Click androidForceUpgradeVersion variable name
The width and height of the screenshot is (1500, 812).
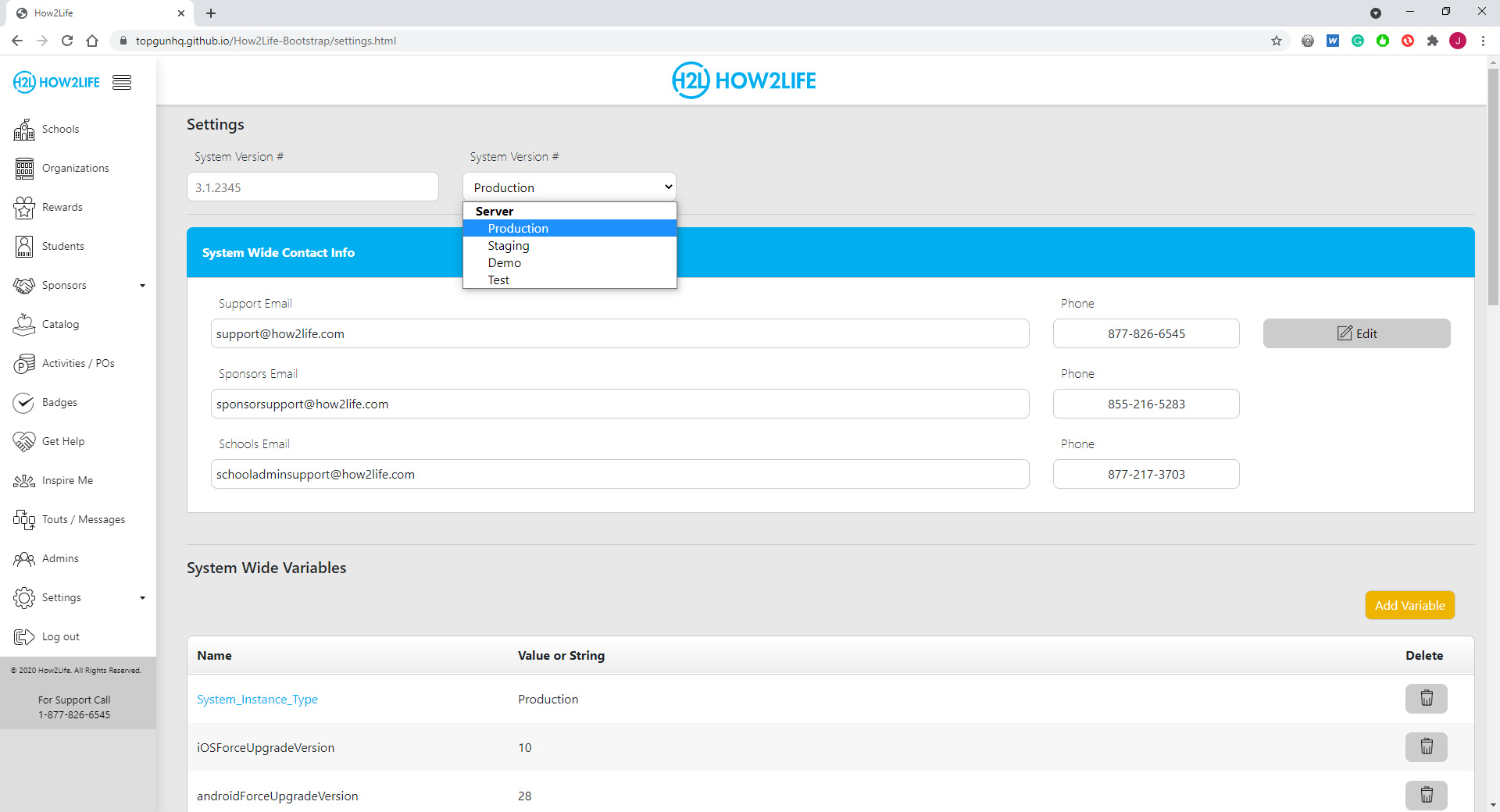point(277,796)
